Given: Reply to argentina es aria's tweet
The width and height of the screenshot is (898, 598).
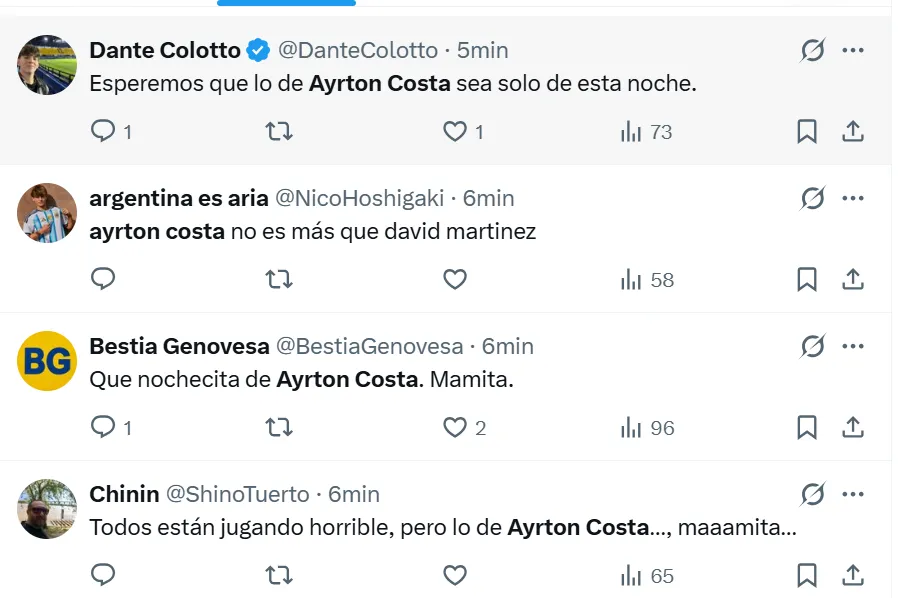Looking at the screenshot, I should point(103,279).
